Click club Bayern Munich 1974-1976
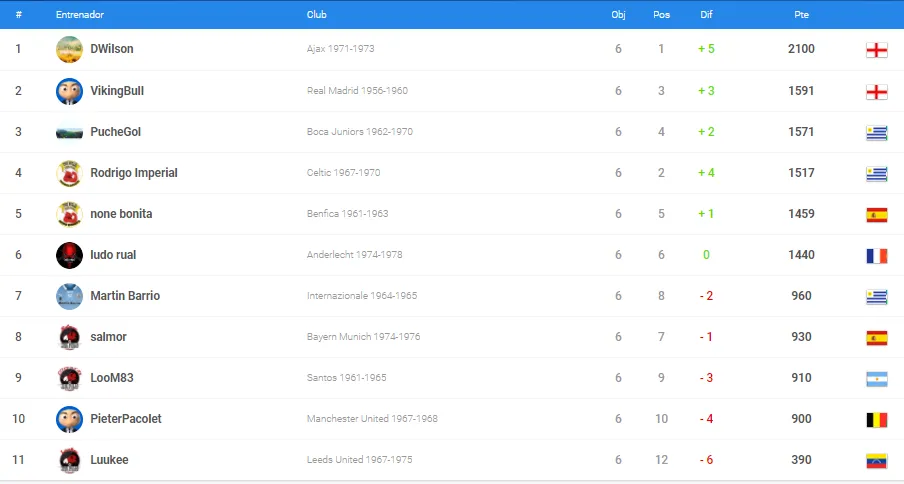 click(x=363, y=336)
